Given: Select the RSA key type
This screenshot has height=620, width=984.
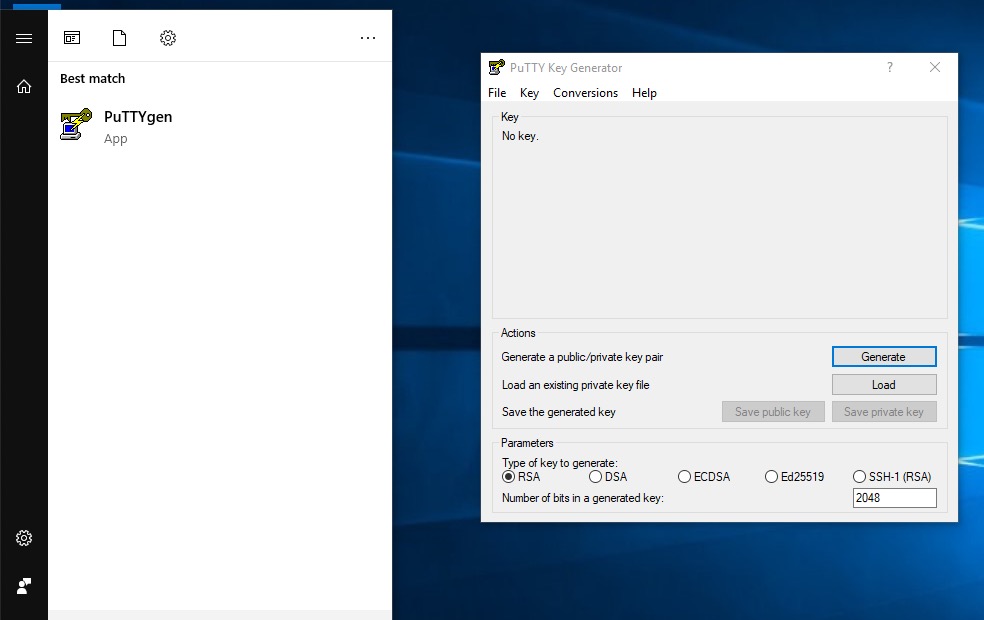Looking at the screenshot, I should click(509, 477).
